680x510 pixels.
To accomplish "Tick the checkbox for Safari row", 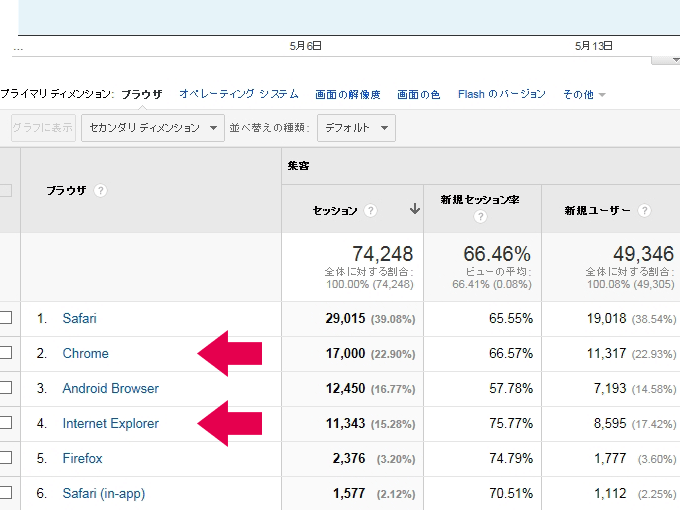I will point(5,317).
